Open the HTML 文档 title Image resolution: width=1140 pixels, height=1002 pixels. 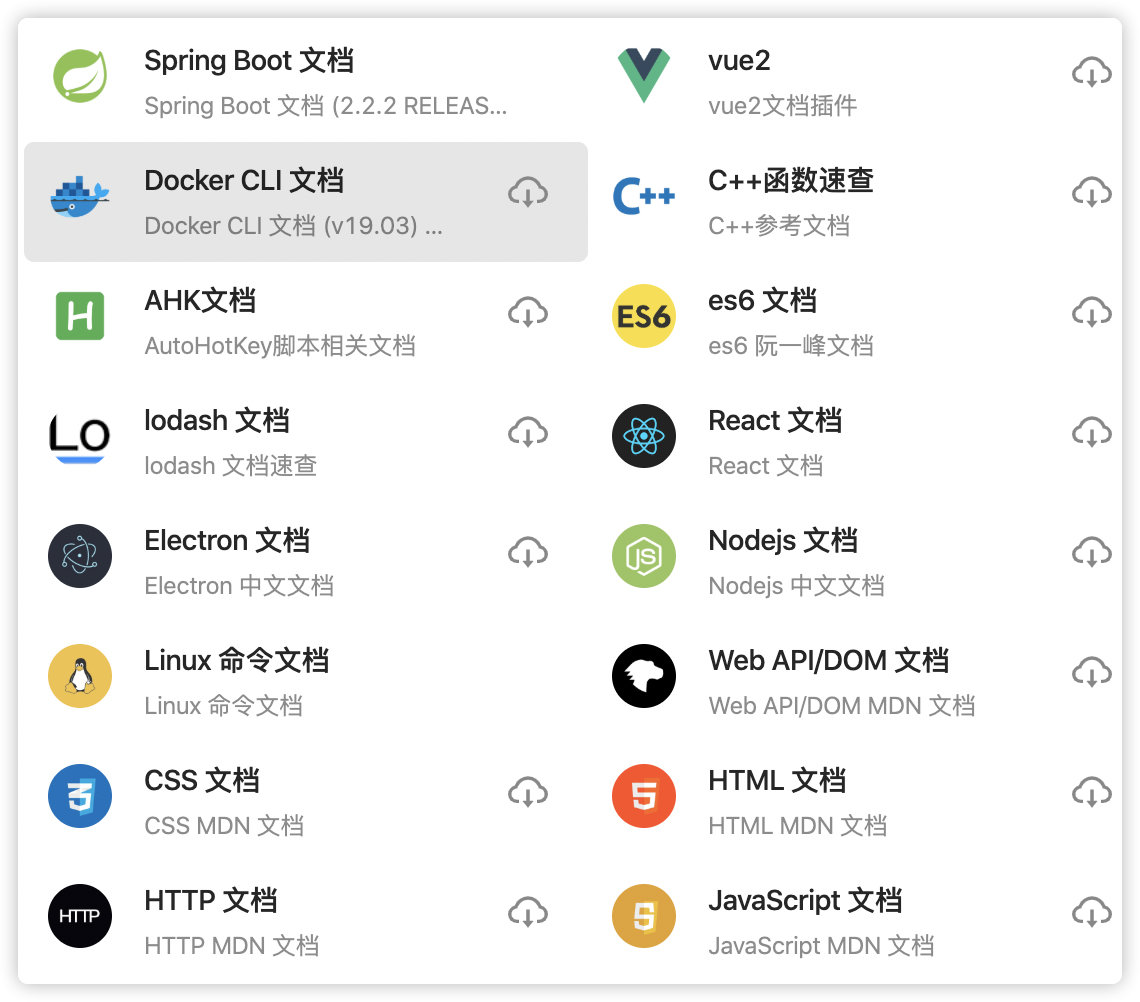click(x=776, y=780)
